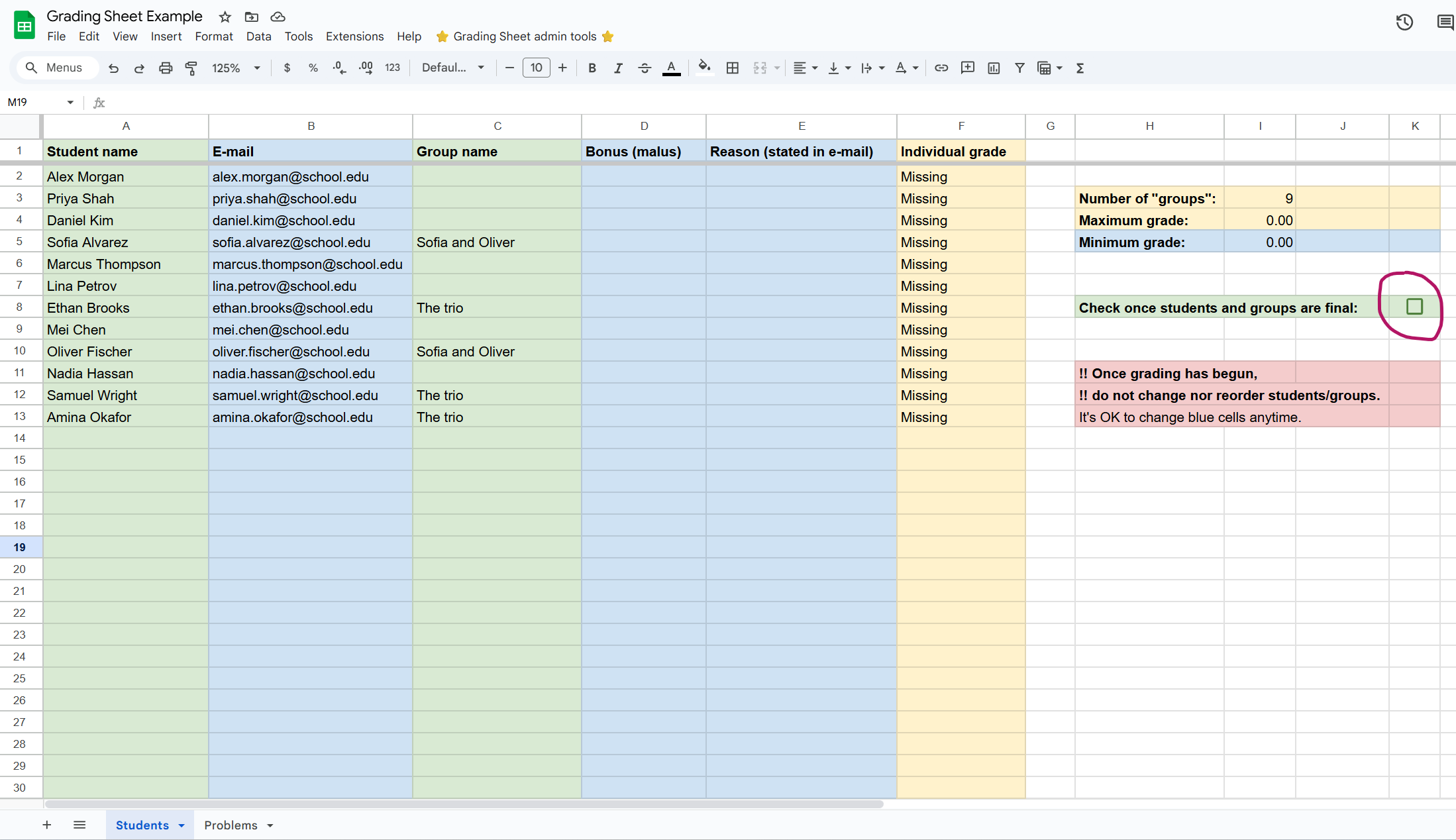The image size is (1456, 840).
Task: Open the 125% zoom dropdown
Action: pyautogui.click(x=235, y=68)
